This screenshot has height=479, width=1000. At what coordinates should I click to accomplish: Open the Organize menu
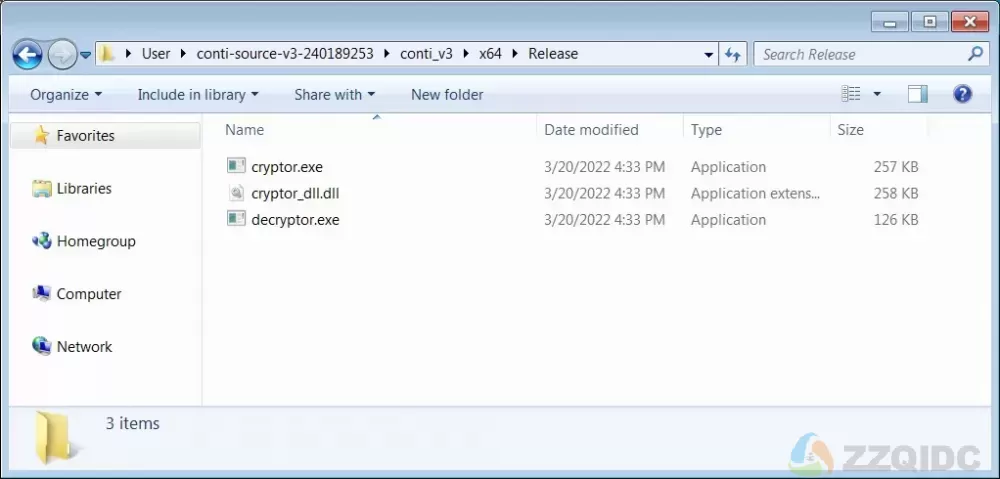pos(66,94)
